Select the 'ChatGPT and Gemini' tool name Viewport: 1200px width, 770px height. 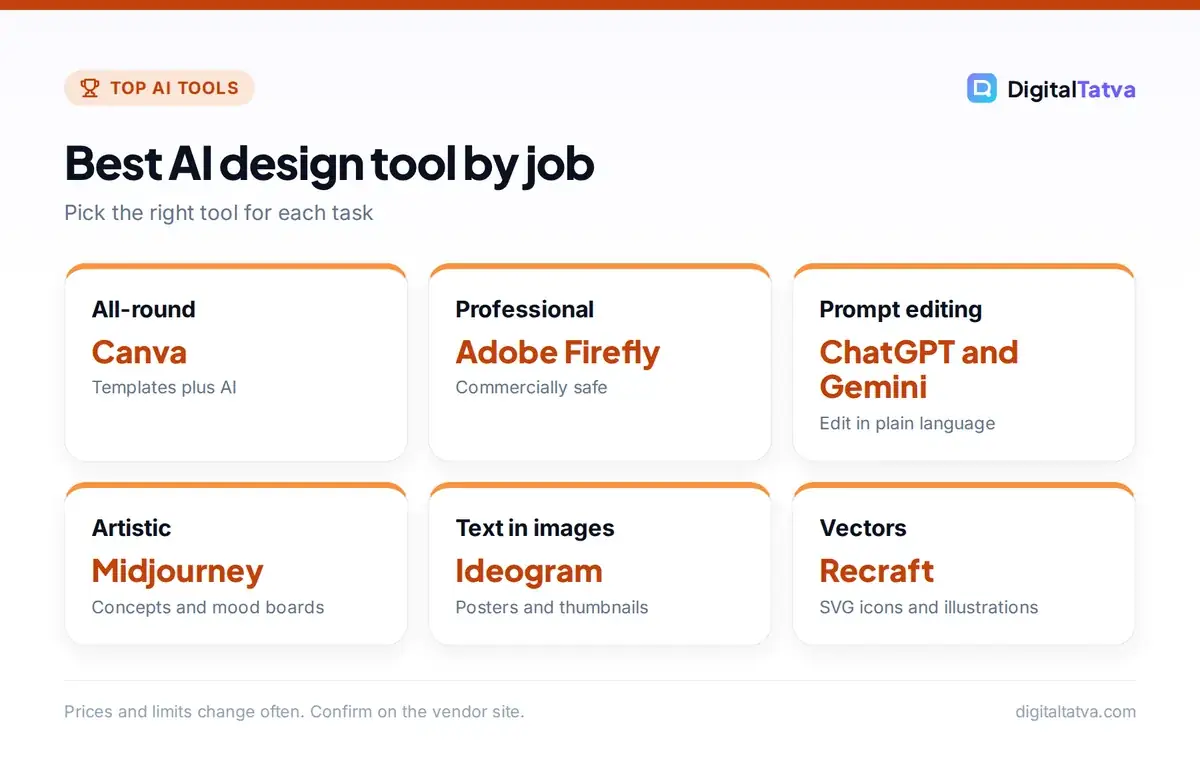[919, 369]
